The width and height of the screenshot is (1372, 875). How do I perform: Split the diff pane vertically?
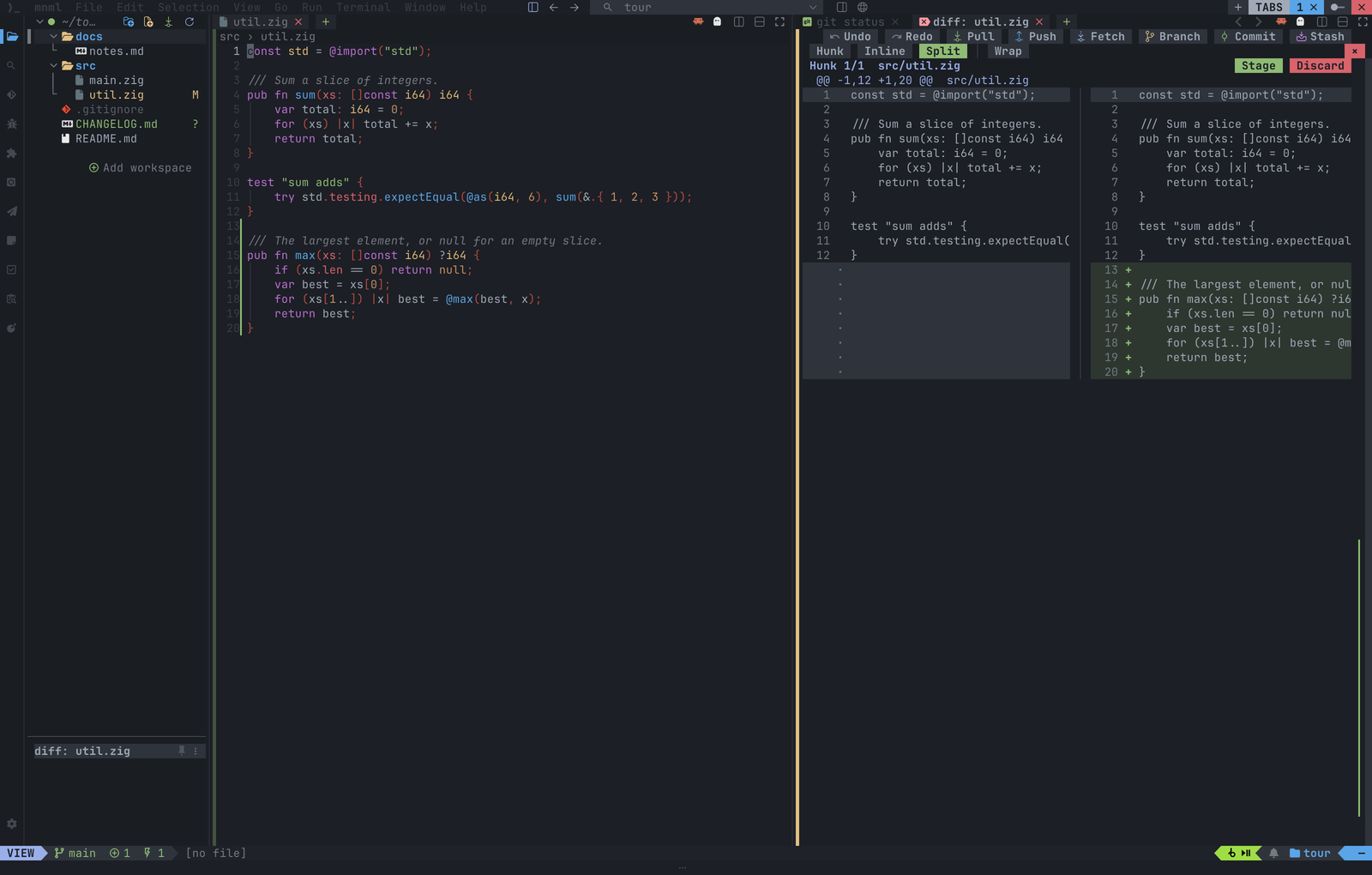[1322, 21]
